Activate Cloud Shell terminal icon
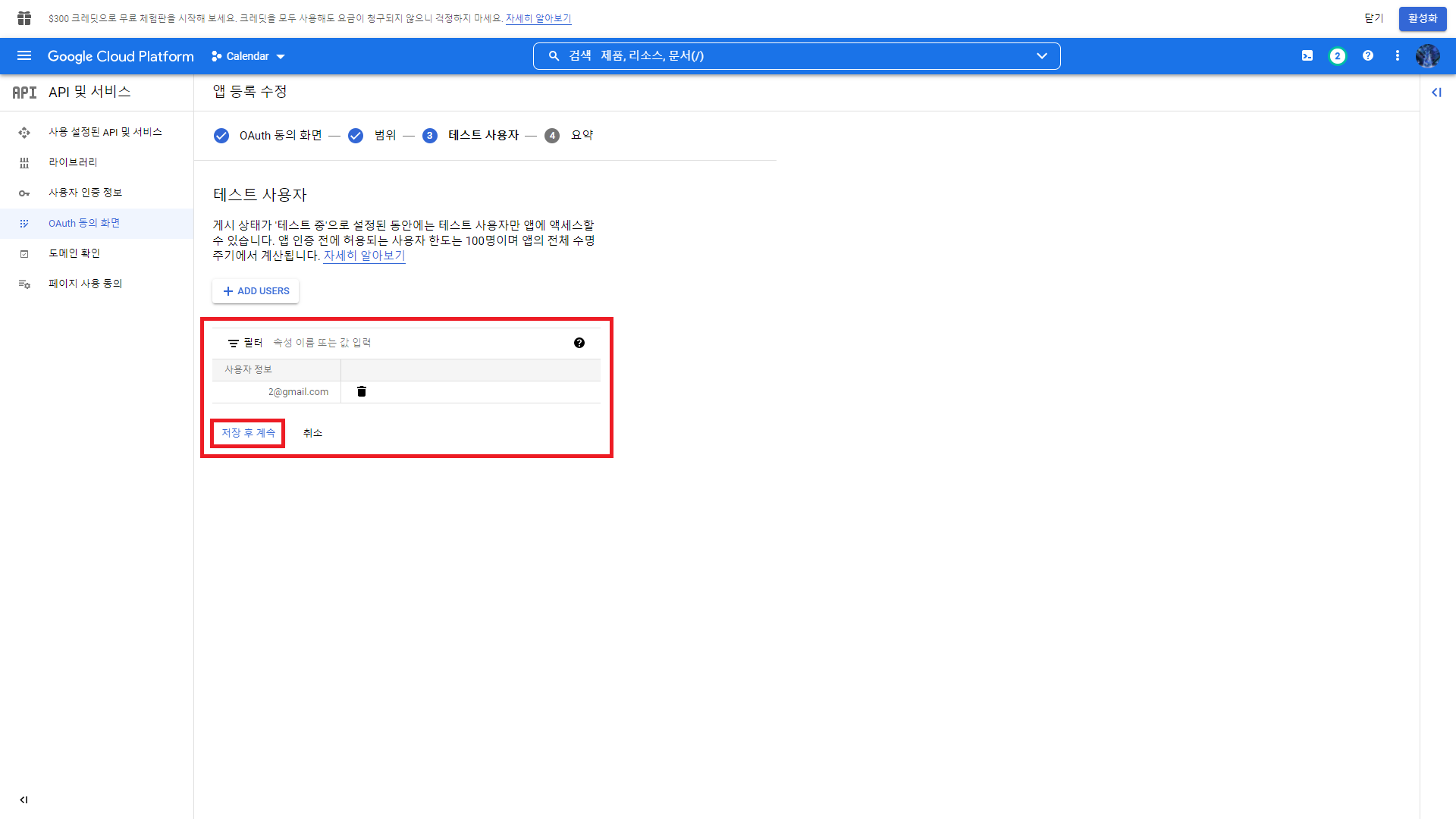This screenshot has height=819, width=1456. [1307, 56]
